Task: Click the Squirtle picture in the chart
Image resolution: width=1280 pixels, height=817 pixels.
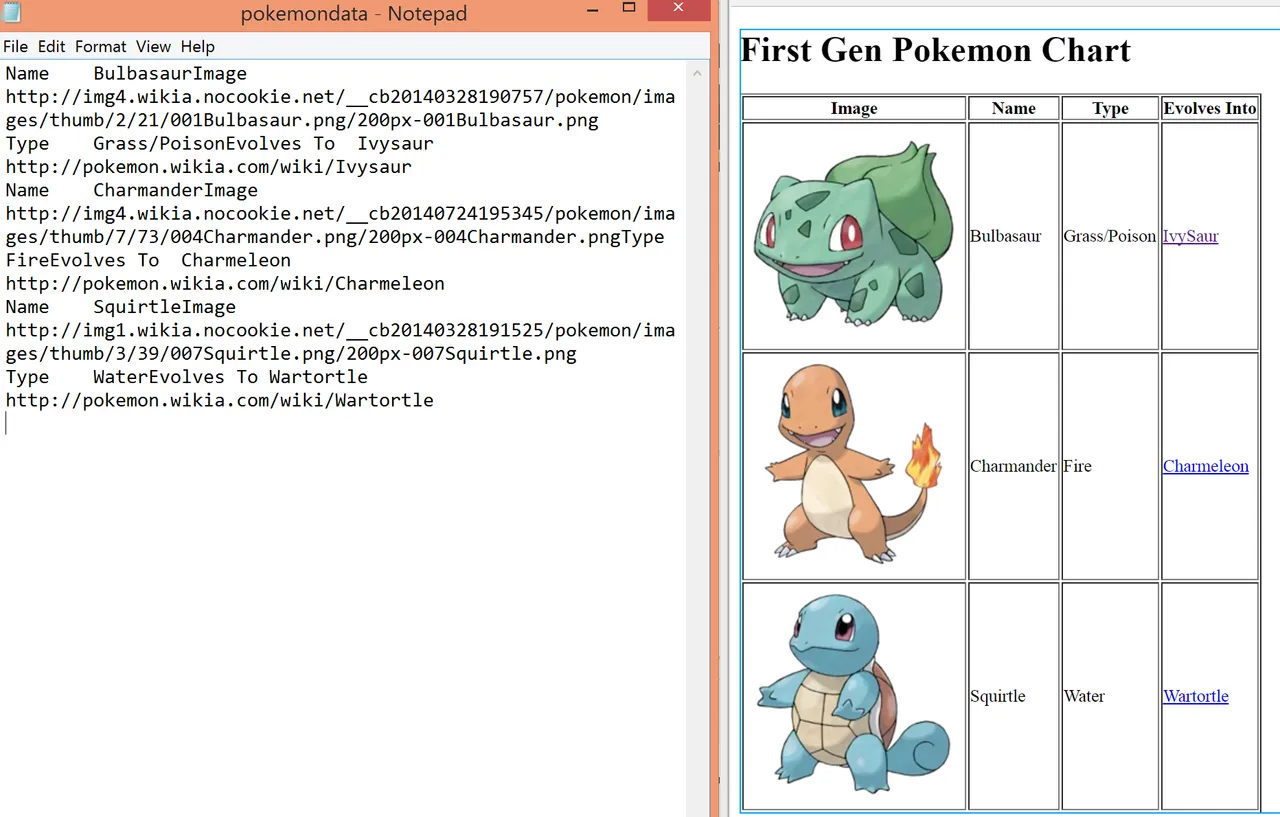Action: pos(853,696)
